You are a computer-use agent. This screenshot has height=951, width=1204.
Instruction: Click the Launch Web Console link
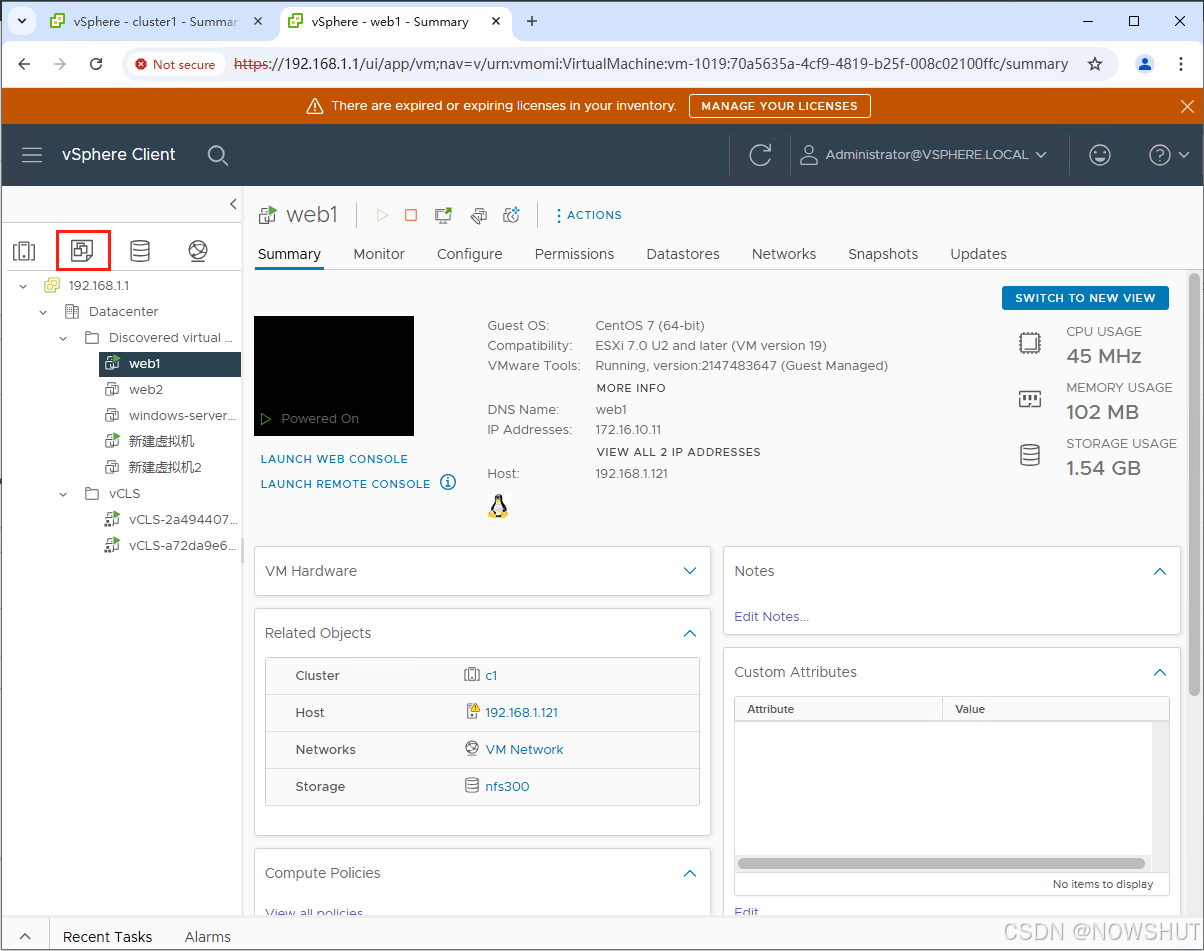(334, 459)
